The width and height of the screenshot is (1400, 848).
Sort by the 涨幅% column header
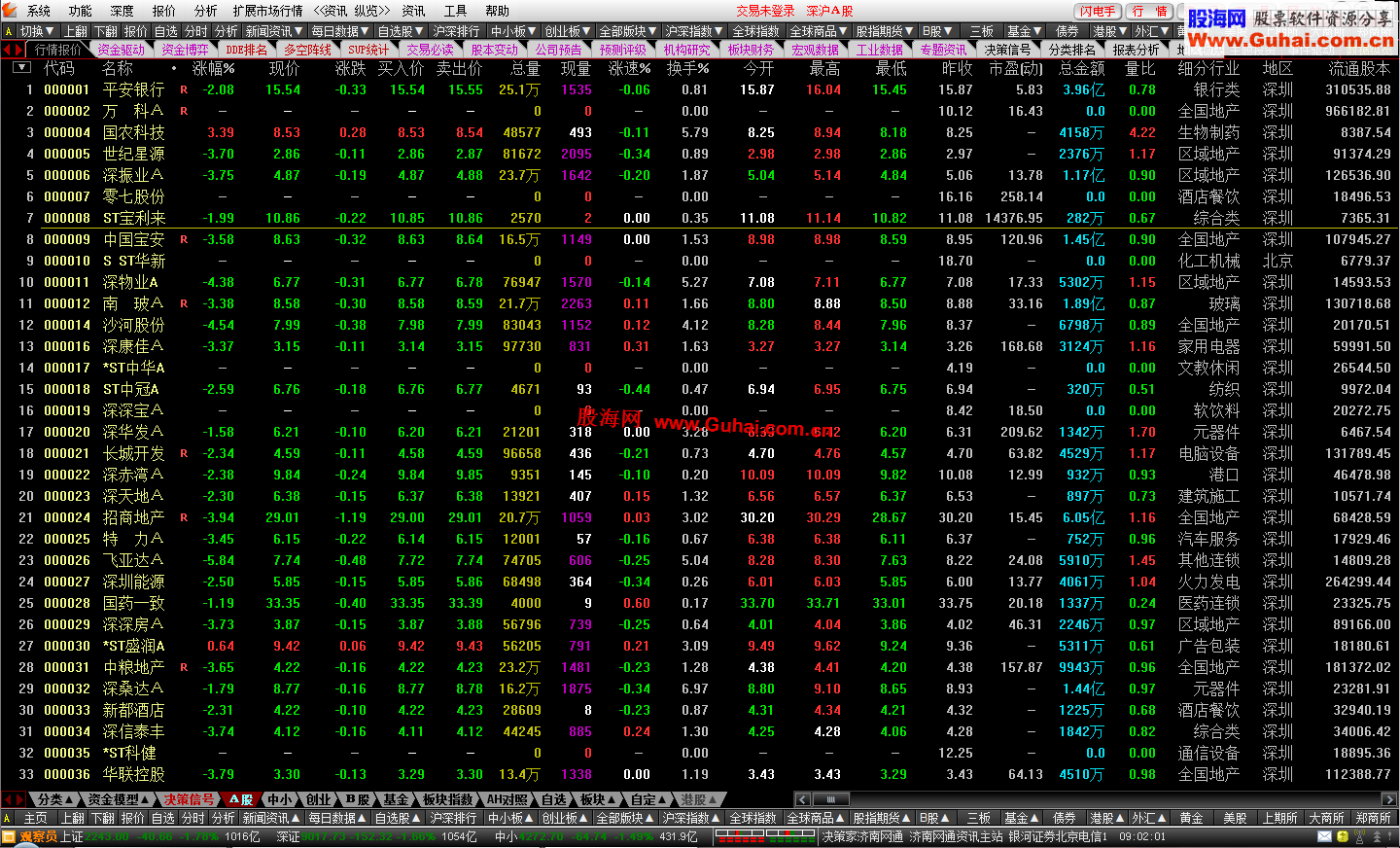pyautogui.click(x=214, y=68)
